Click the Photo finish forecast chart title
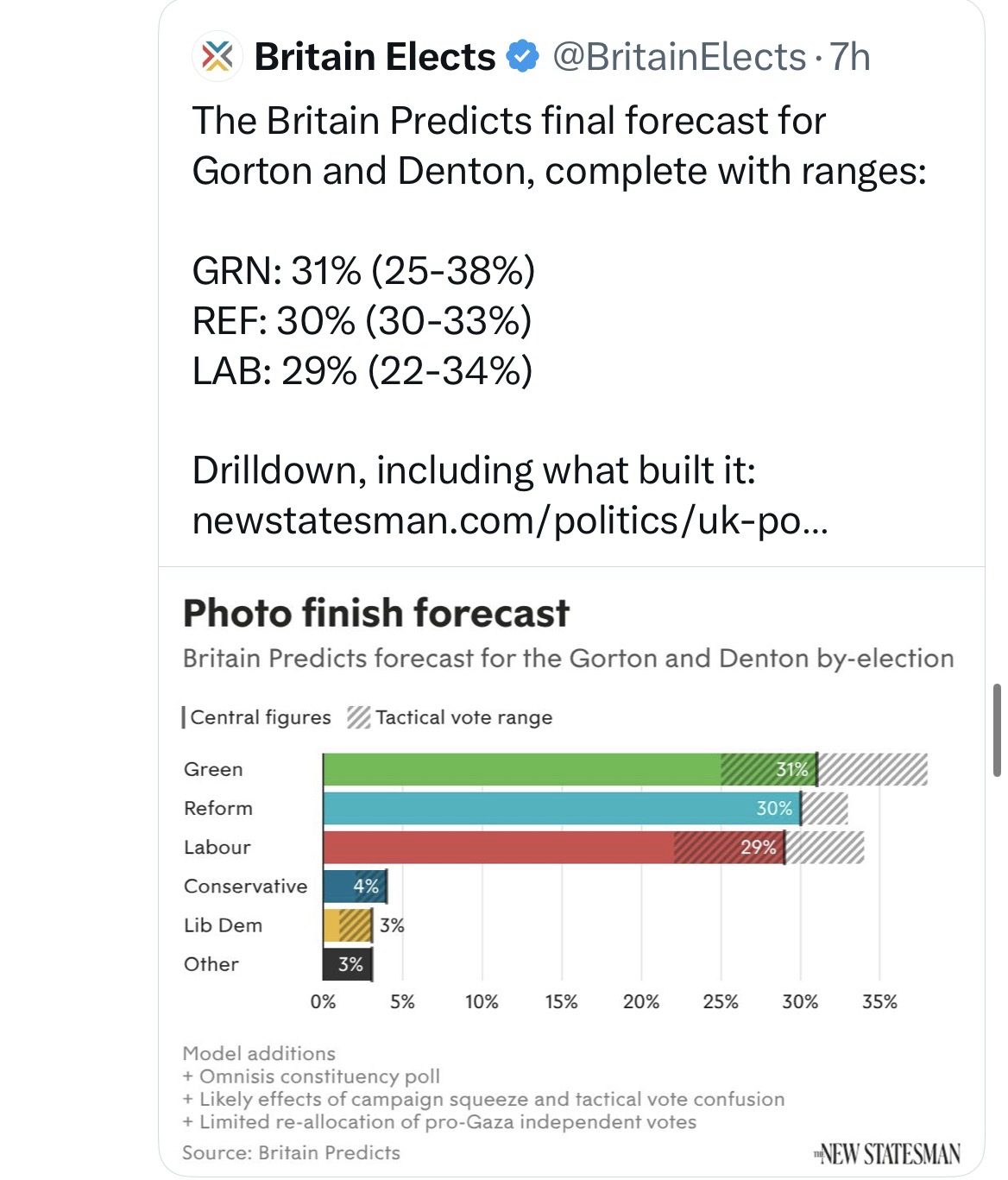Viewport: 1008px width, 1180px height. [x=376, y=613]
